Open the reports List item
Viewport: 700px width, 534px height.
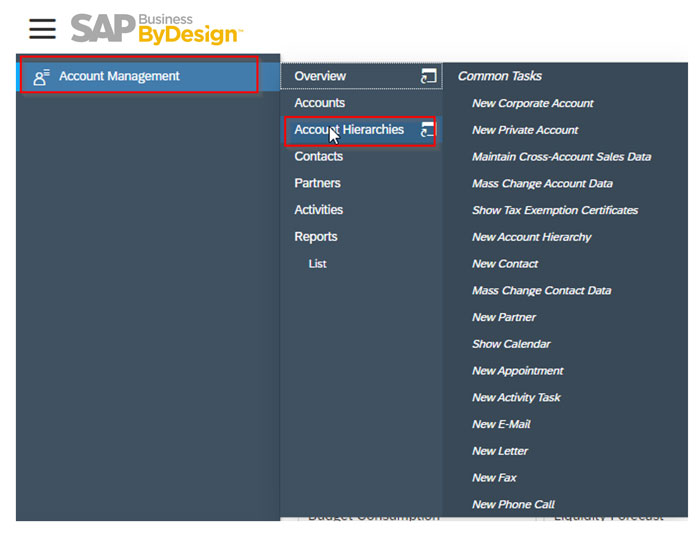pos(317,264)
